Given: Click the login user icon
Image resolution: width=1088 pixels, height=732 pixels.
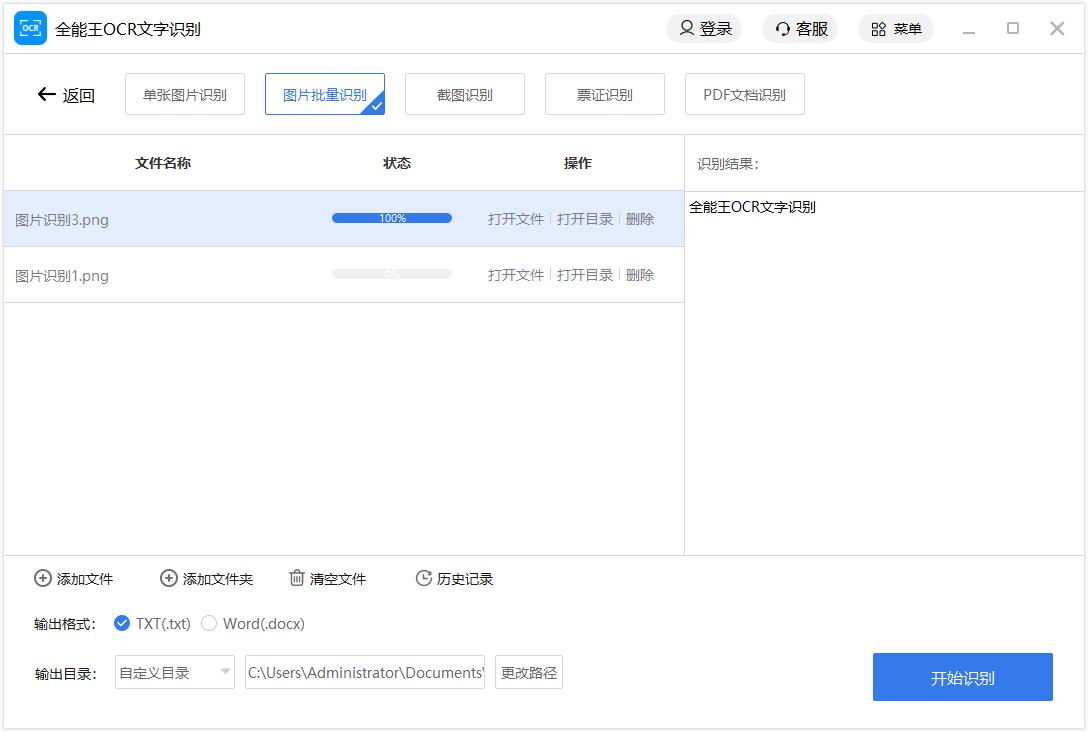Looking at the screenshot, I should coord(687,29).
